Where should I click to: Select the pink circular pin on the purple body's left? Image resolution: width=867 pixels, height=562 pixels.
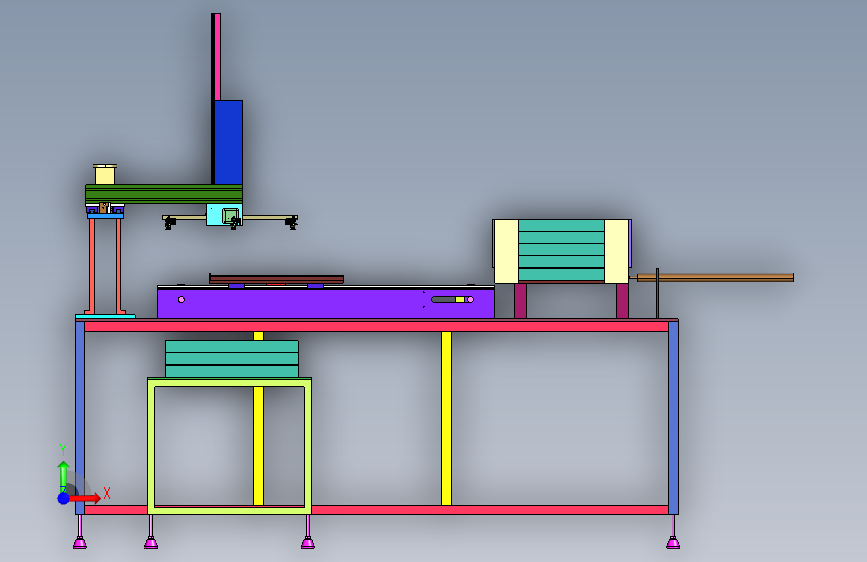tap(181, 300)
